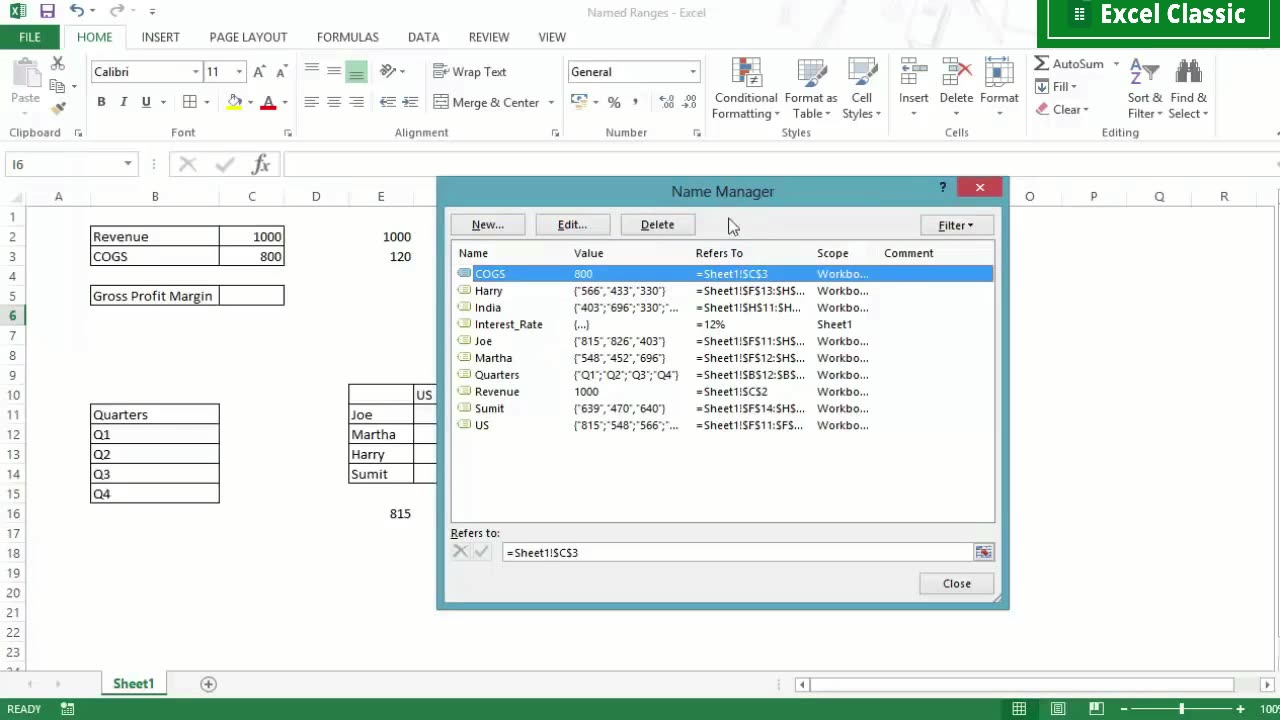Viewport: 1280px width, 720px height.
Task: Switch to the INSERT tab
Action: [x=160, y=37]
